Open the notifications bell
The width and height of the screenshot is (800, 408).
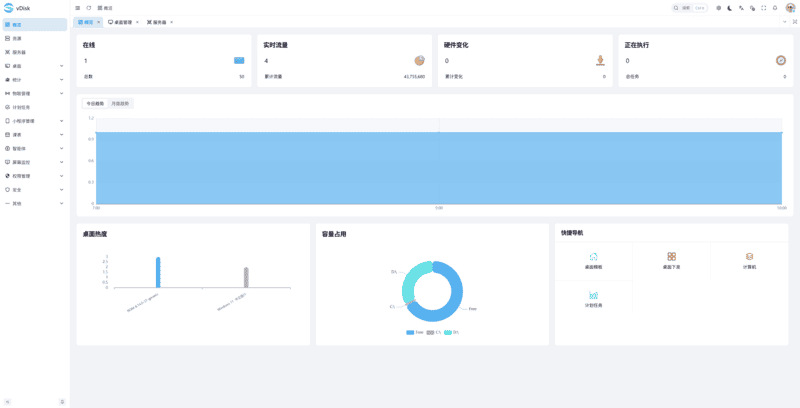coord(775,8)
